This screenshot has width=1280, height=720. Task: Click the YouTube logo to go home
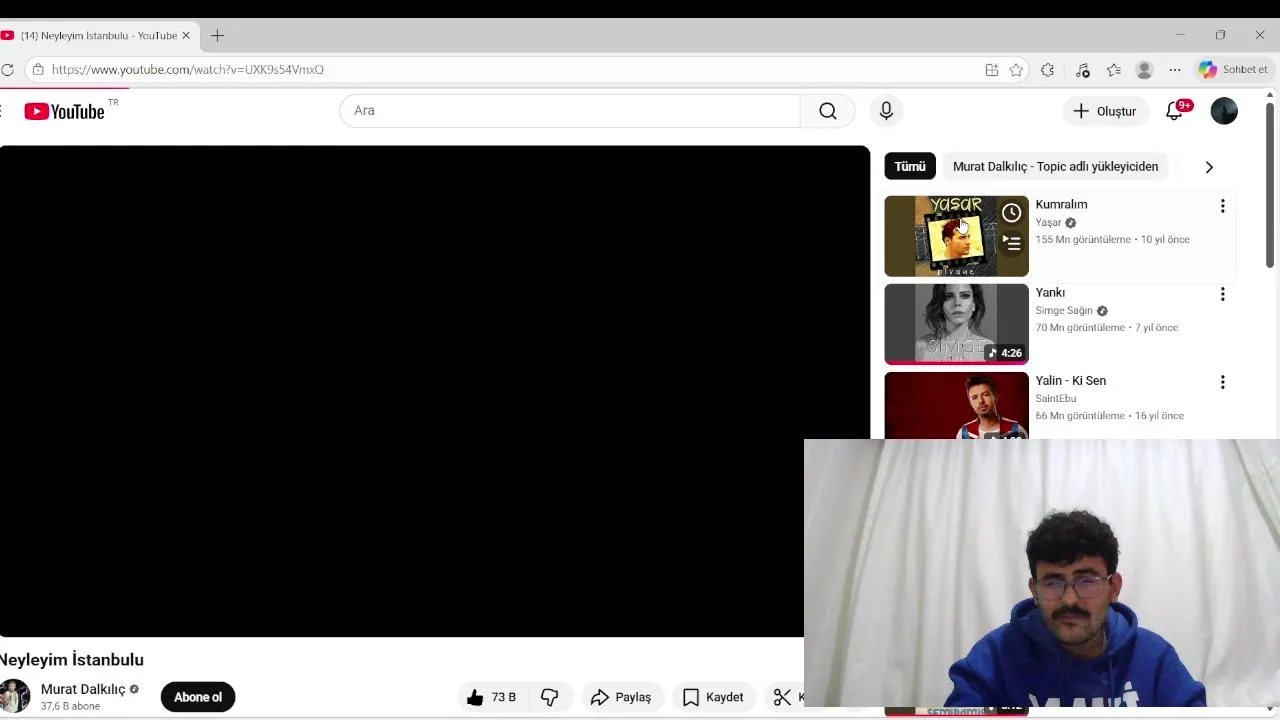[65, 111]
